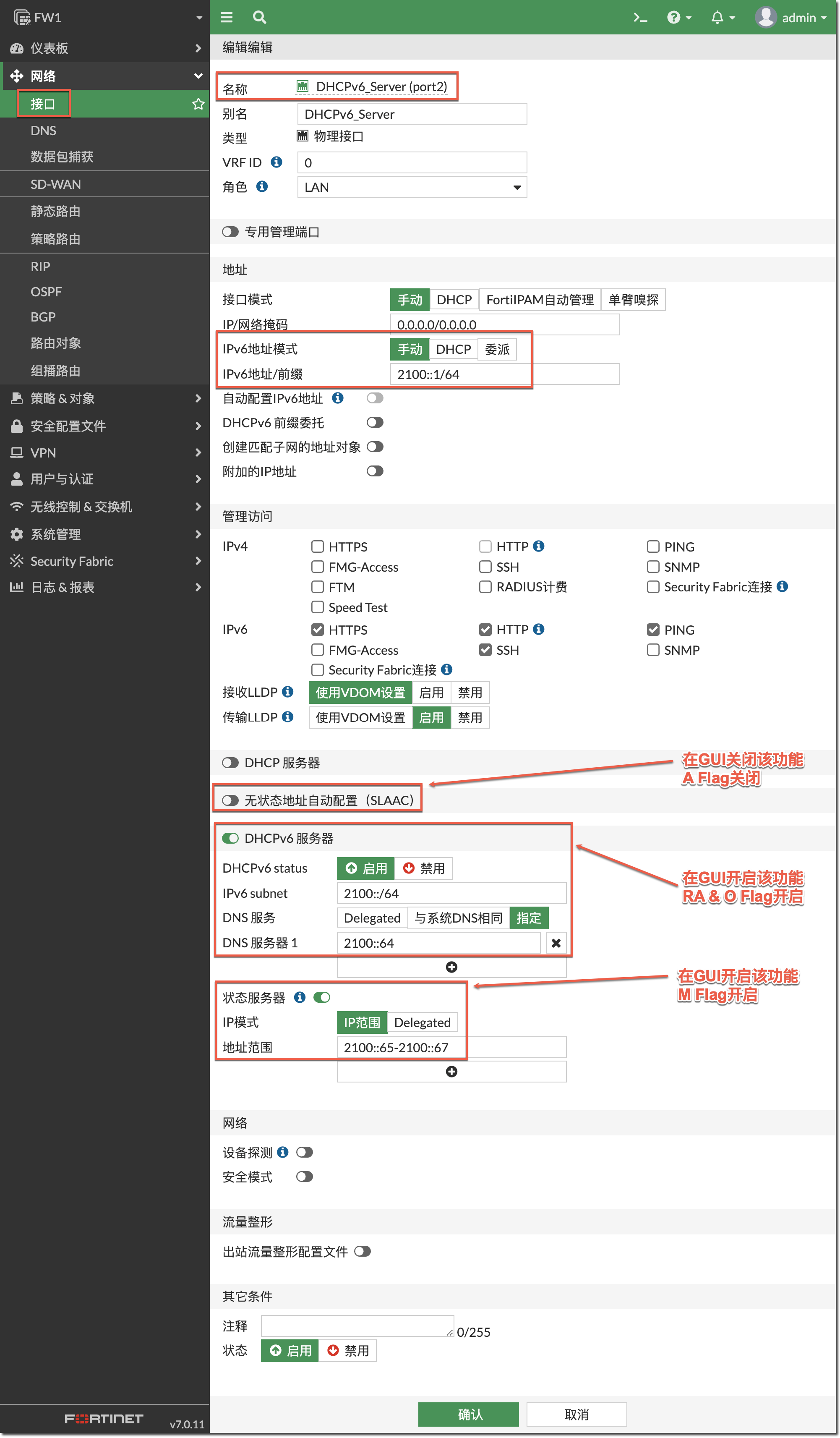Click VRF ID info icon
The height and width of the screenshot is (1438, 840).
pyautogui.click(x=277, y=162)
